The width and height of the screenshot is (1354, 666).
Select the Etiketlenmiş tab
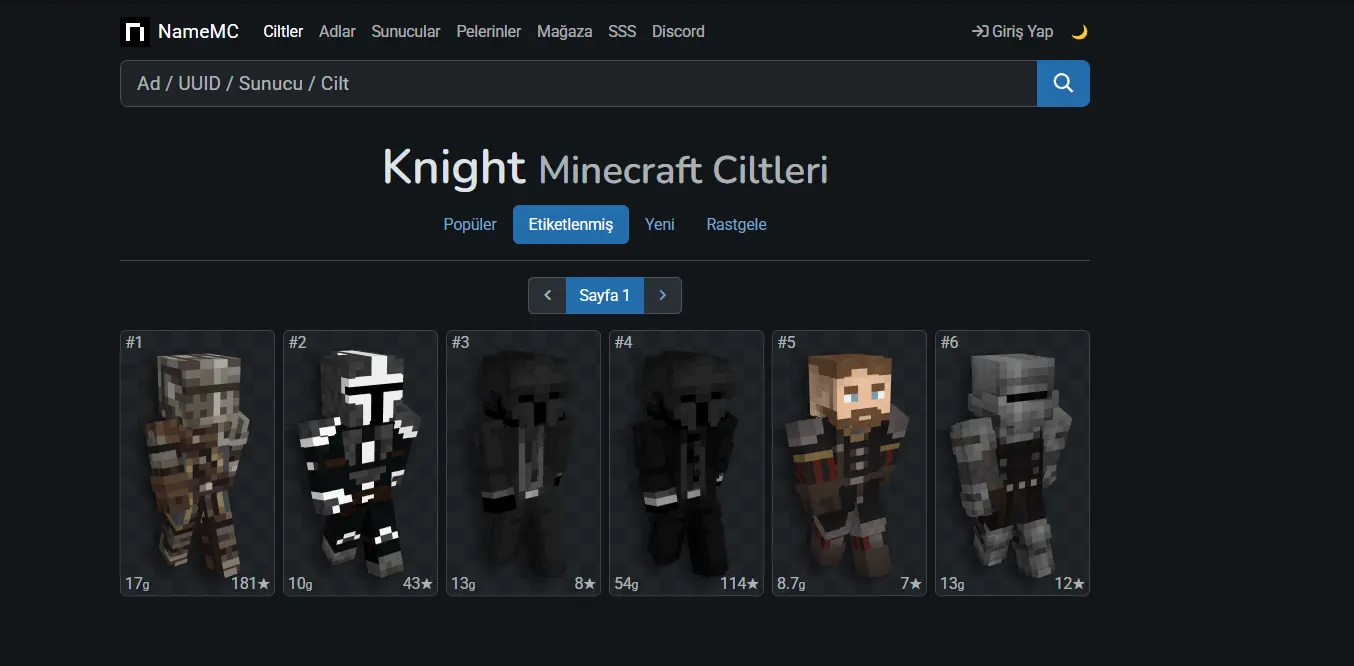[x=571, y=224]
